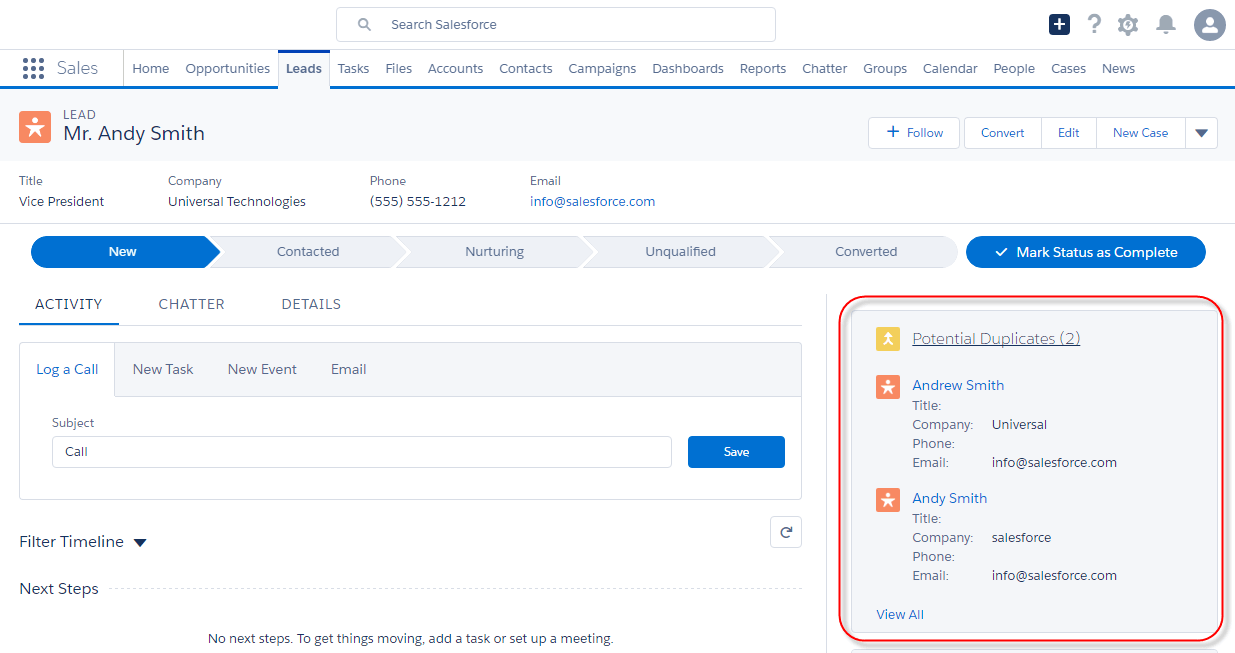Select the Email composer tab

pyautogui.click(x=349, y=369)
